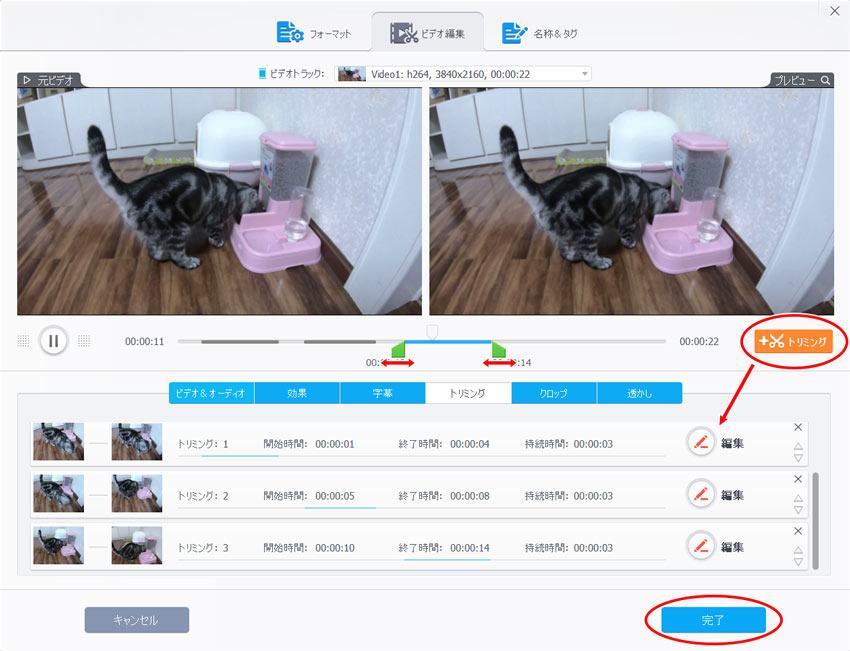The width and height of the screenshot is (850, 651).
Task: Click the pencil edit icon for トリミング 1
Action: (x=701, y=441)
